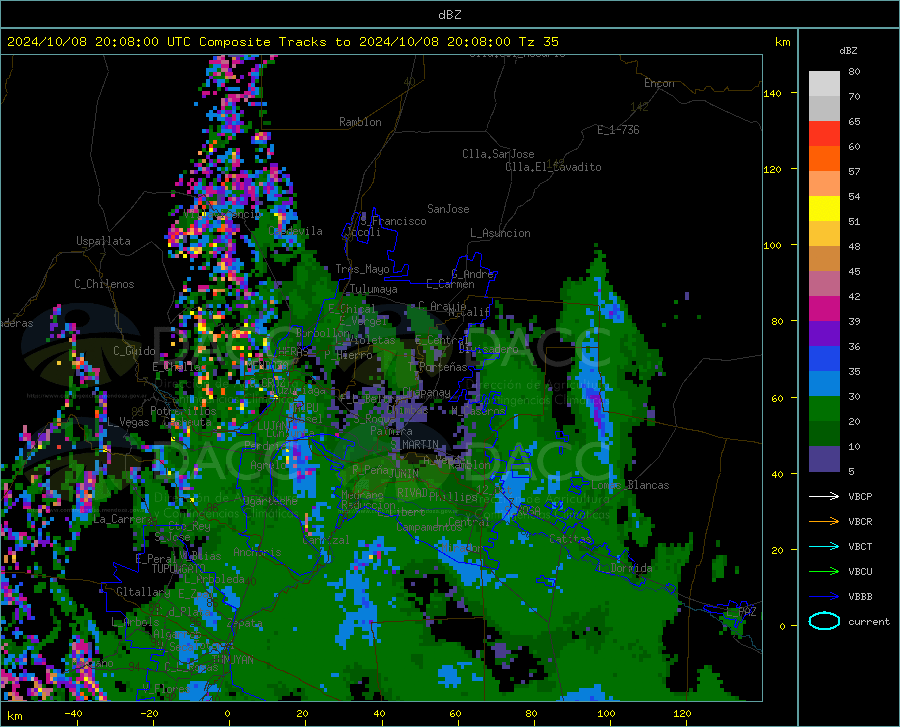This screenshot has width=900, height=727.
Task: Click the 'current' legend label
Action: [x=869, y=621]
